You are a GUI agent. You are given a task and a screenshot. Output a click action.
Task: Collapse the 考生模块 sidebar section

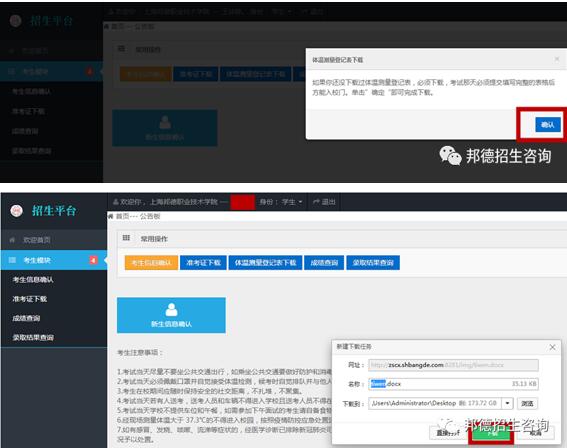point(54,260)
